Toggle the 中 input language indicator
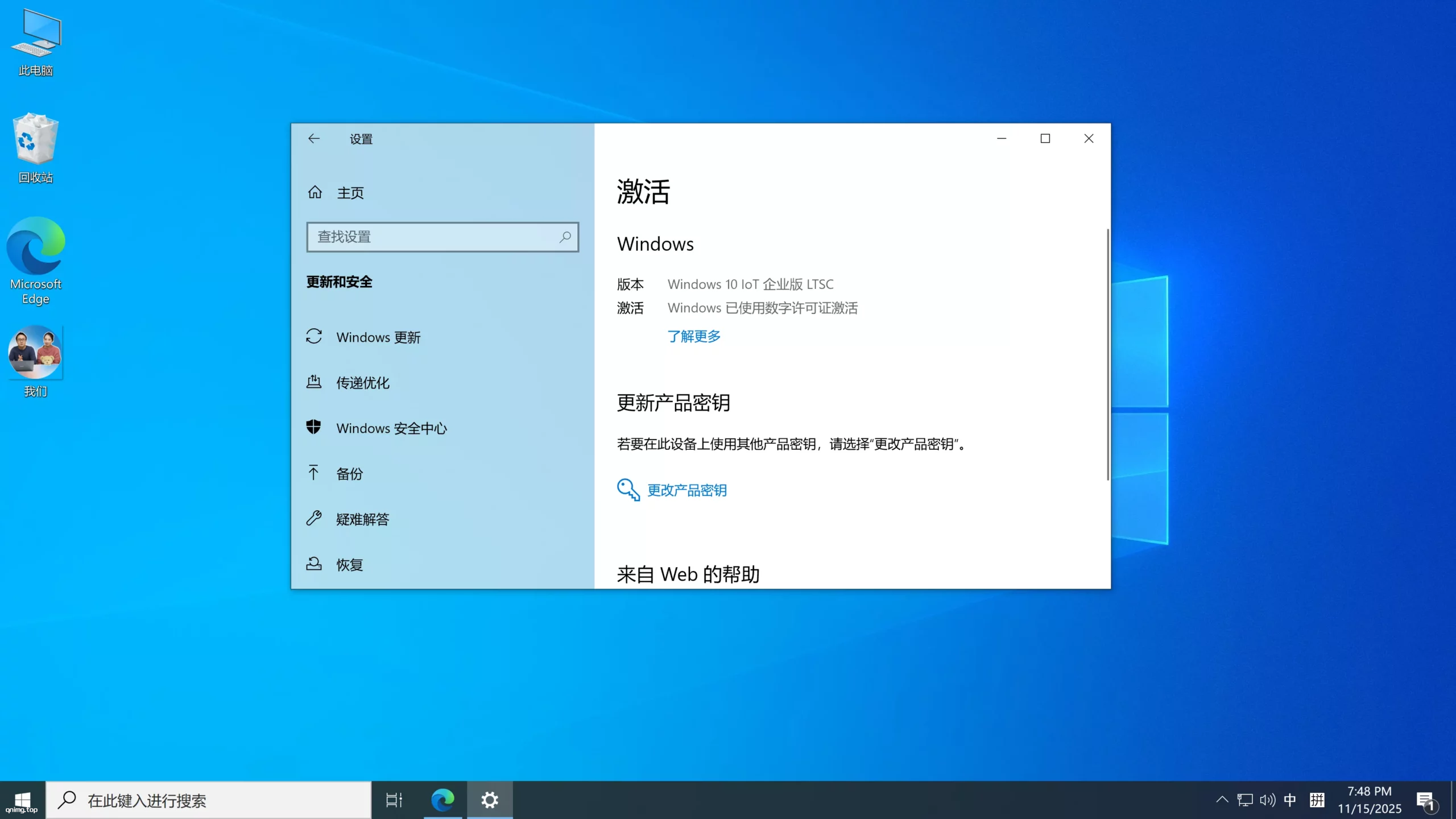 (1290, 800)
